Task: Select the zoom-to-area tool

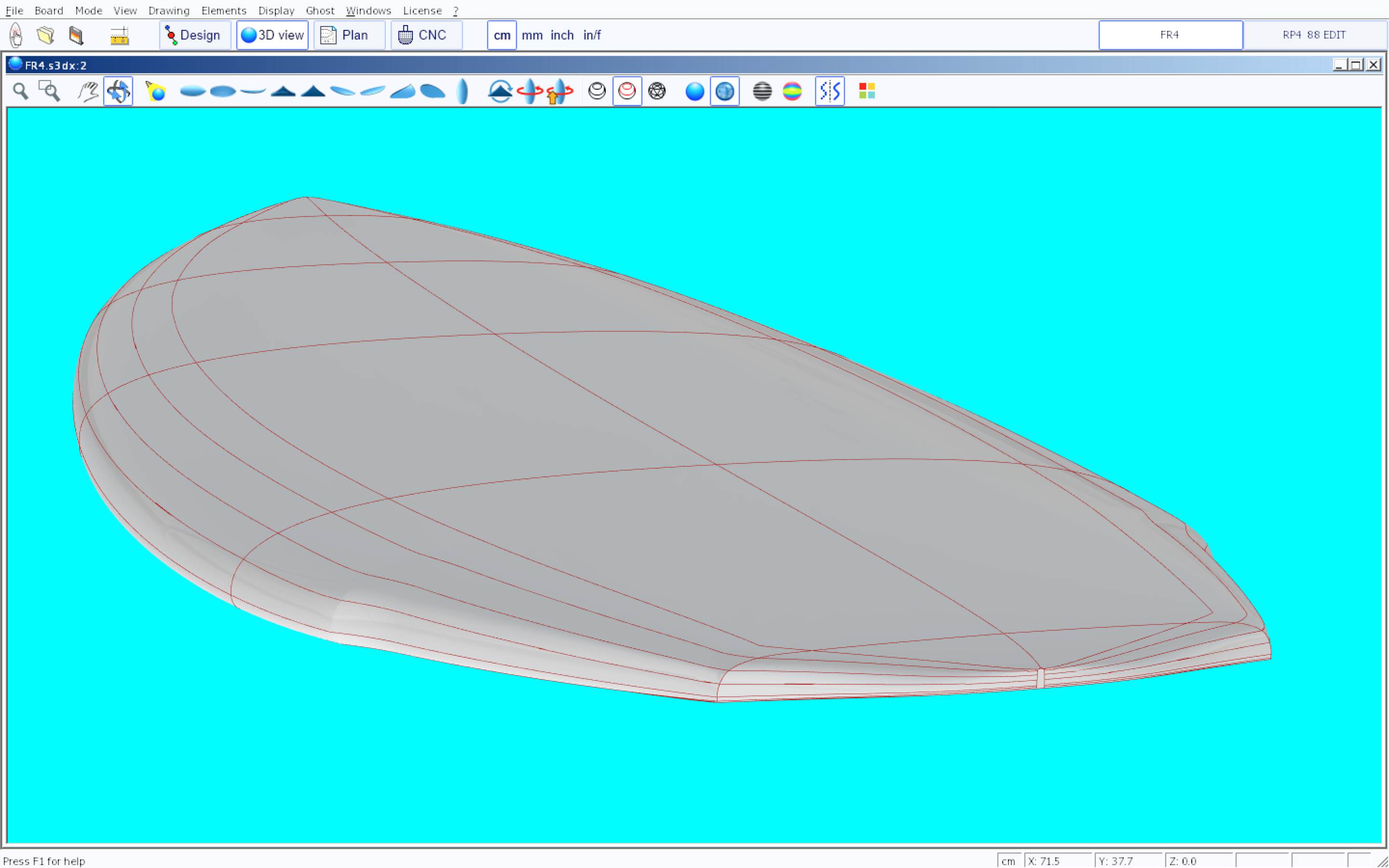Action: coord(49,91)
